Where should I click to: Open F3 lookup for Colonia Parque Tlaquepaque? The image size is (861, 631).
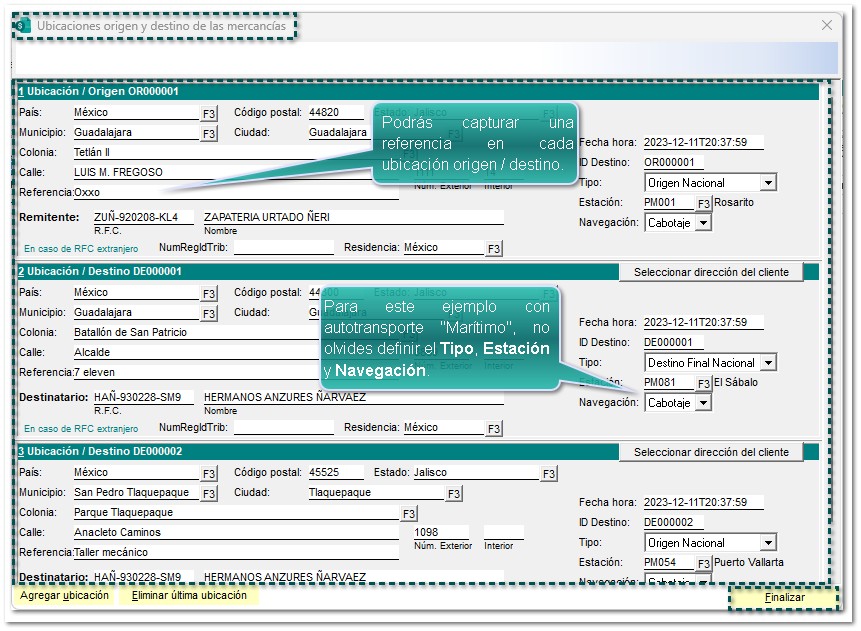tap(408, 513)
